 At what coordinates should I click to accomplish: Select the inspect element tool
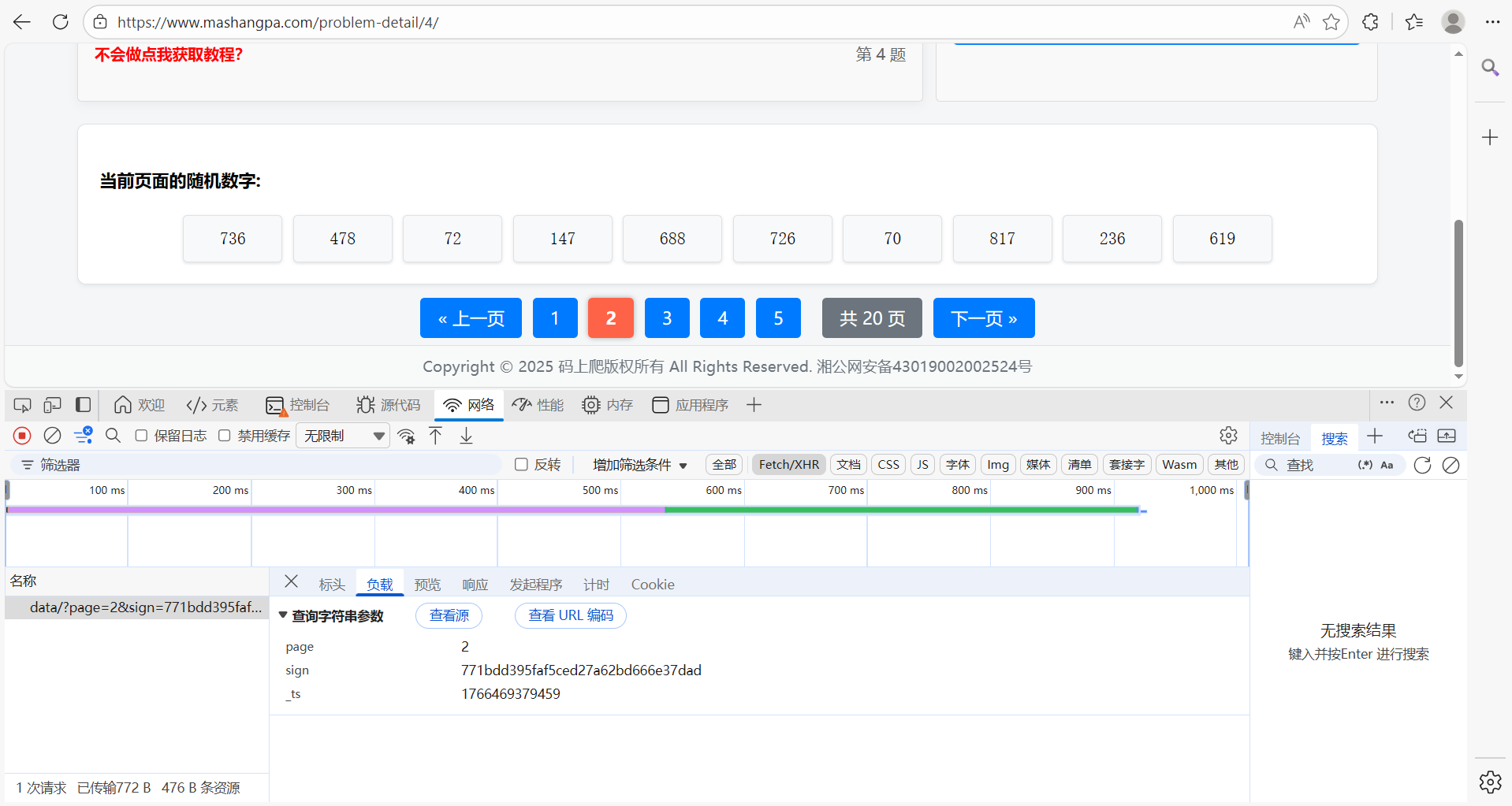click(x=22, y=404)
